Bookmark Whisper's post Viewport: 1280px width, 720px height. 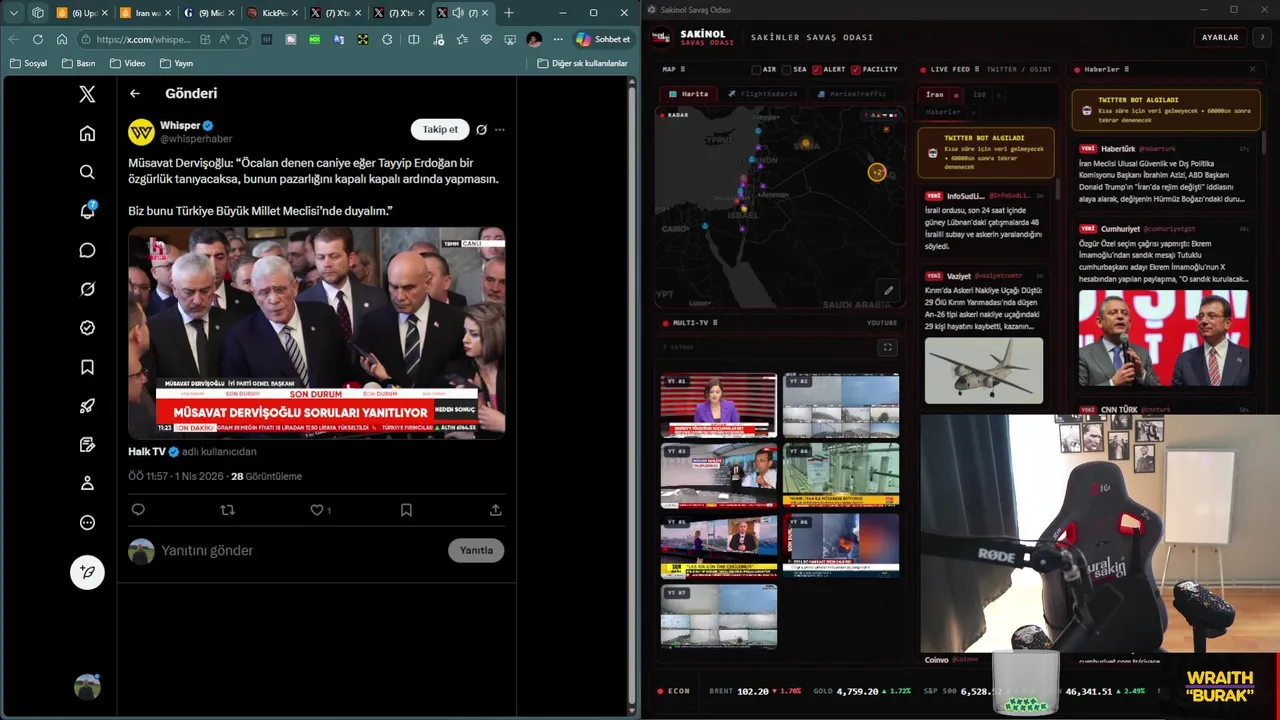click(406, 510)
